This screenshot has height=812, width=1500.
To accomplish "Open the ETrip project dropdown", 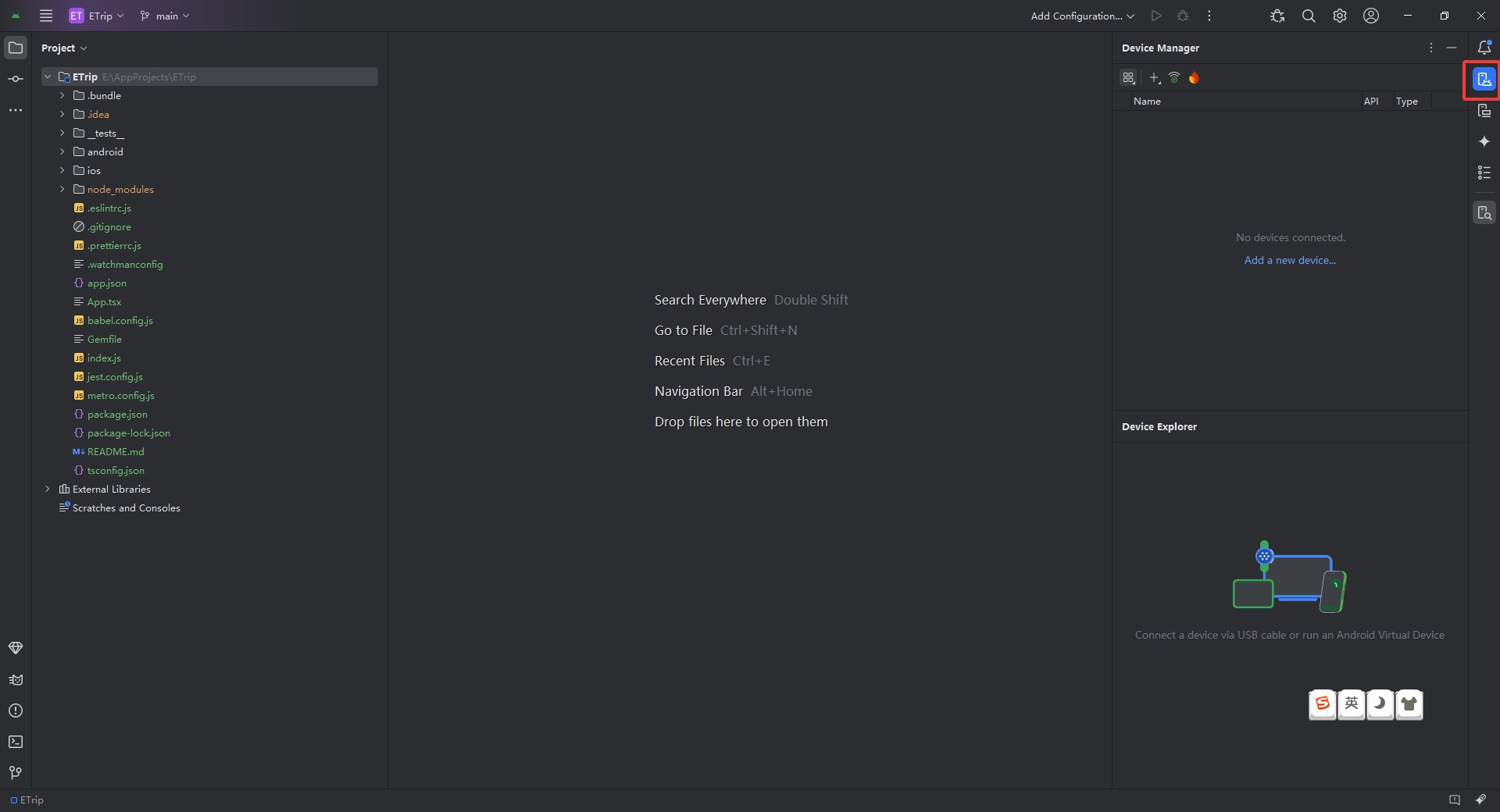I will point(97,16).
